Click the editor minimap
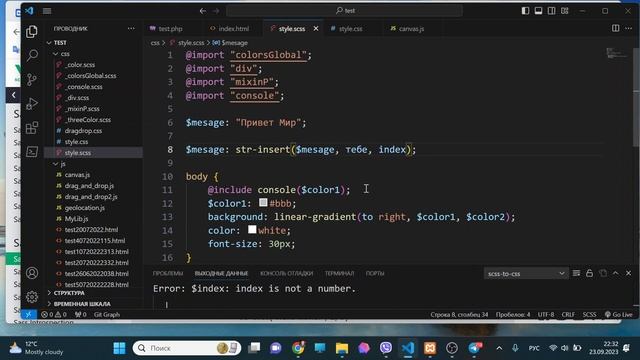 pyautogui.click(x=617, y=53)
